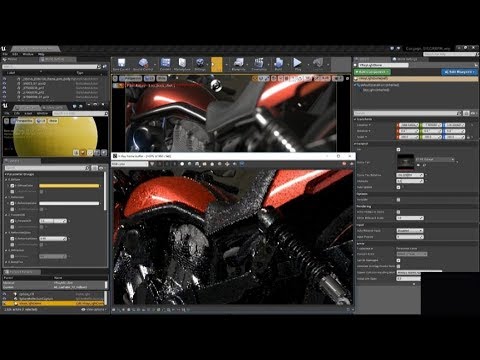
Task: Open the viewport options arrow in main viewport
Action: [x=115, y=78]
